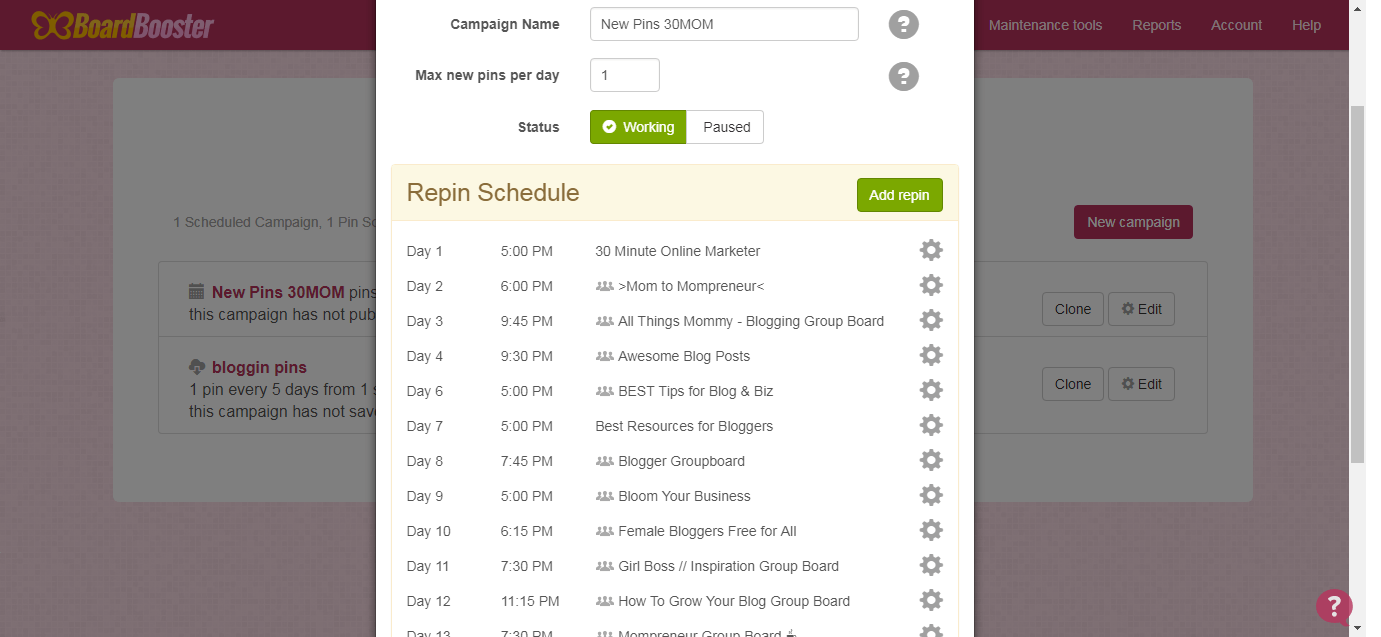
Task: Open the round help chat bubble
Action: 1334,606
